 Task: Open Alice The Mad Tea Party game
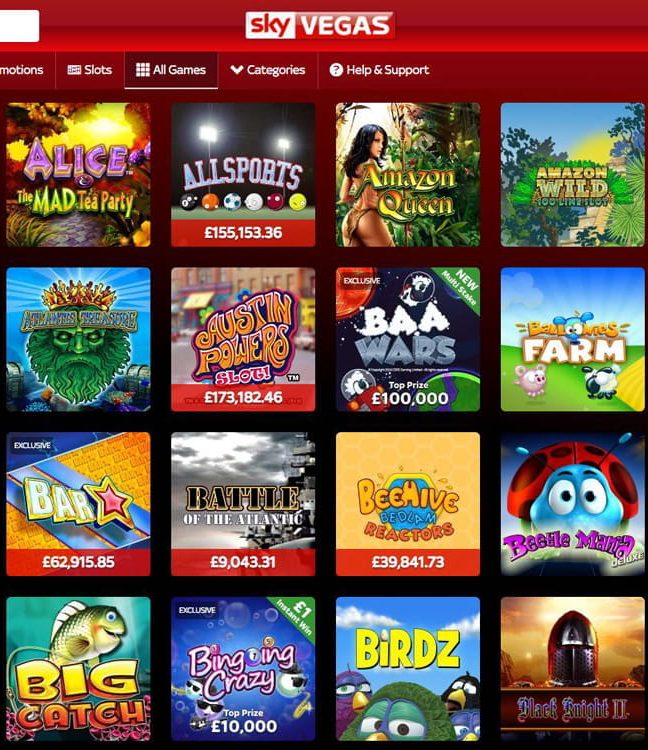[x=78, y=175]
